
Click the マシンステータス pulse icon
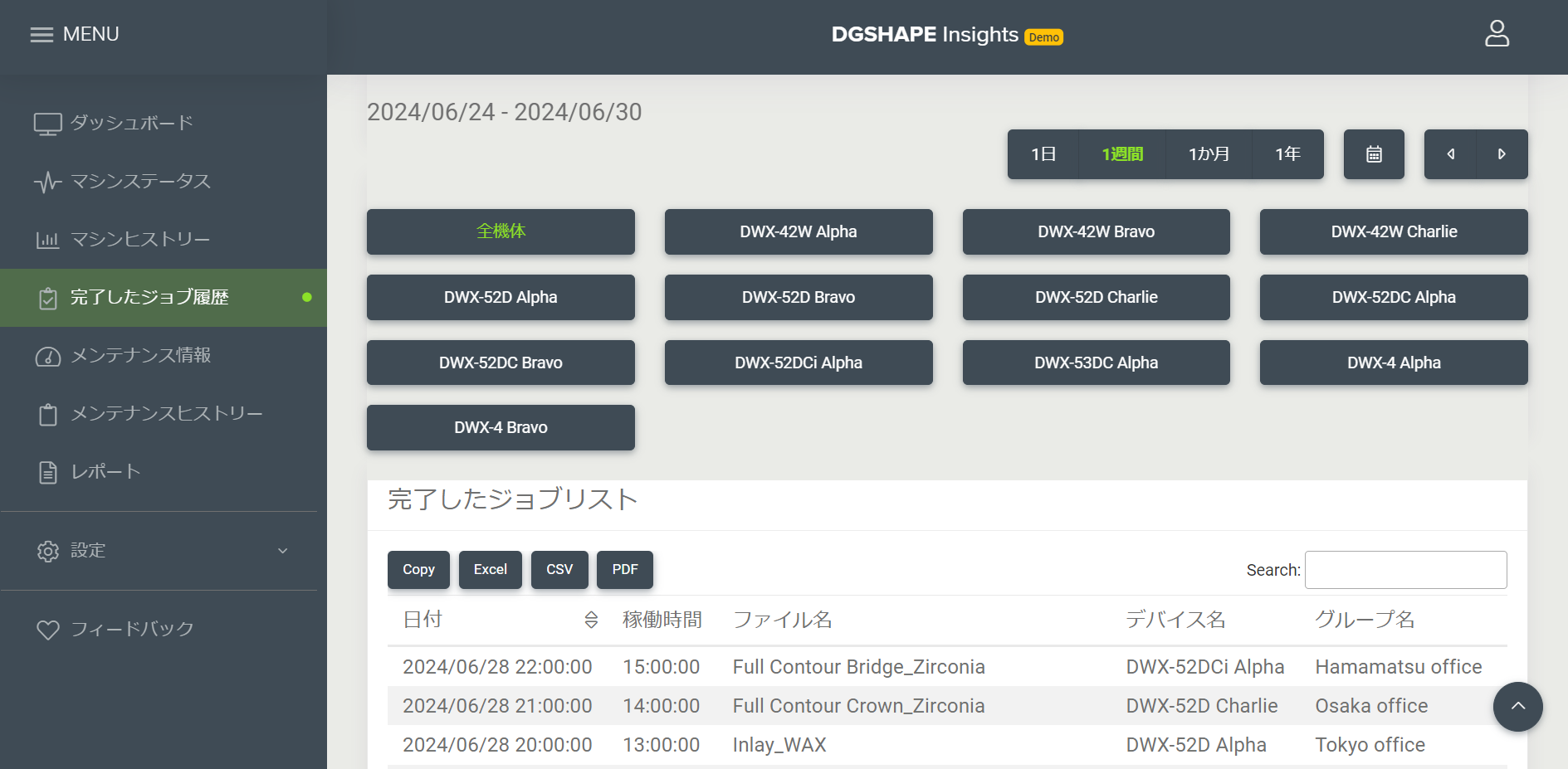[x=47, y=182]
